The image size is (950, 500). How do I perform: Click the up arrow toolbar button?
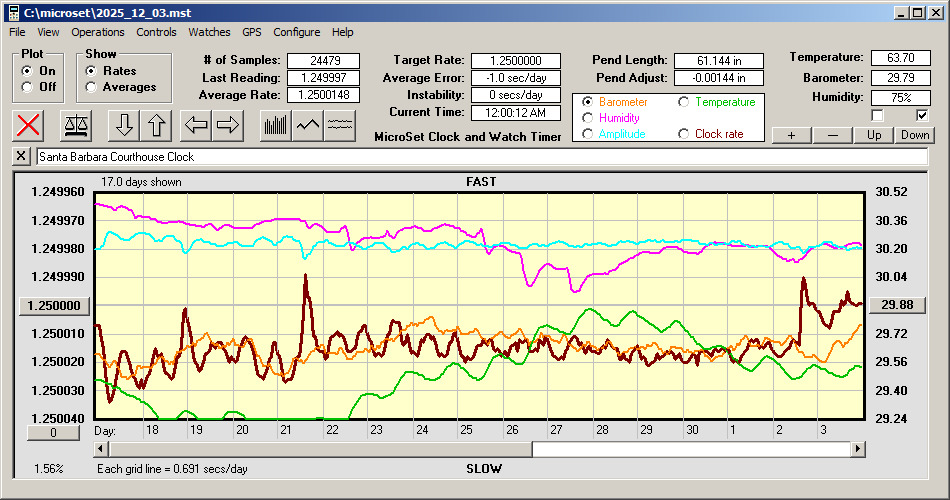pyautogui.click(x=157, y=125)
